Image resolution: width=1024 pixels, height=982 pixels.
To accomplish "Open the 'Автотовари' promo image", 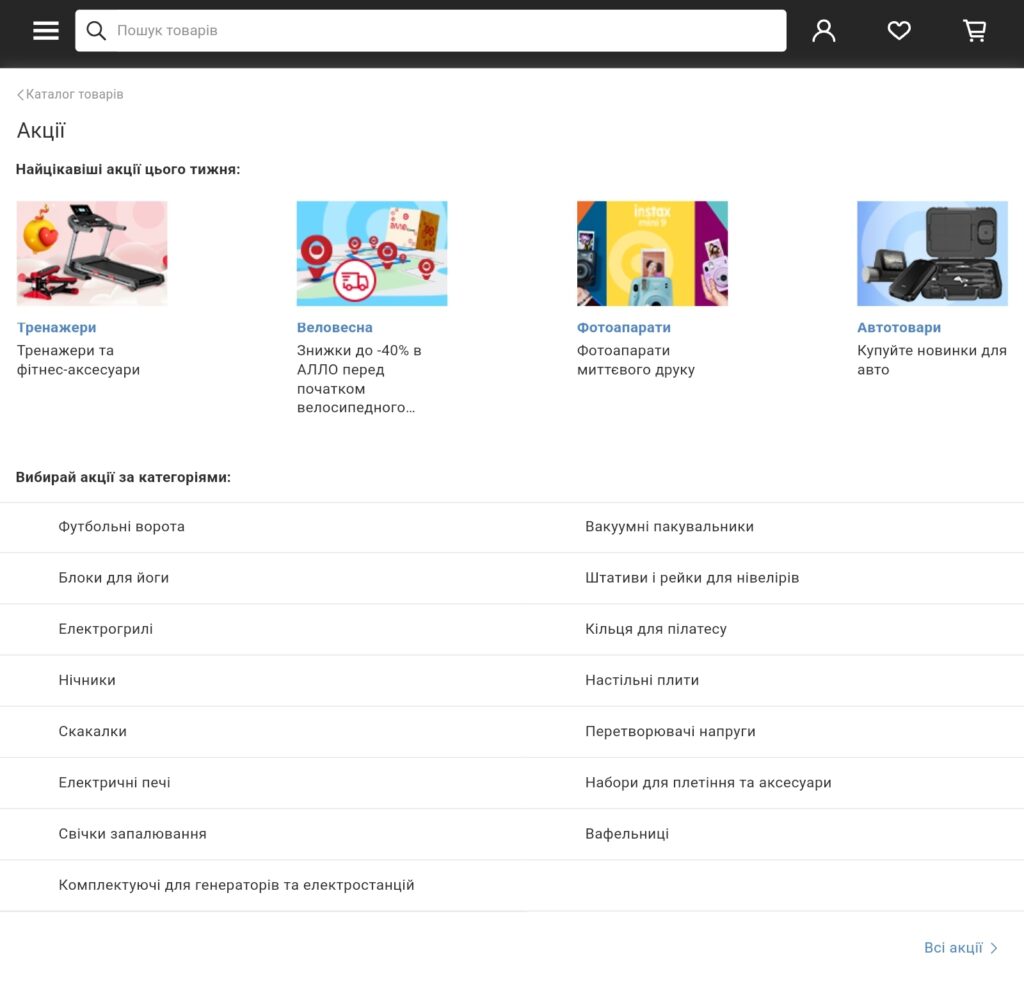I will [932, 253].
